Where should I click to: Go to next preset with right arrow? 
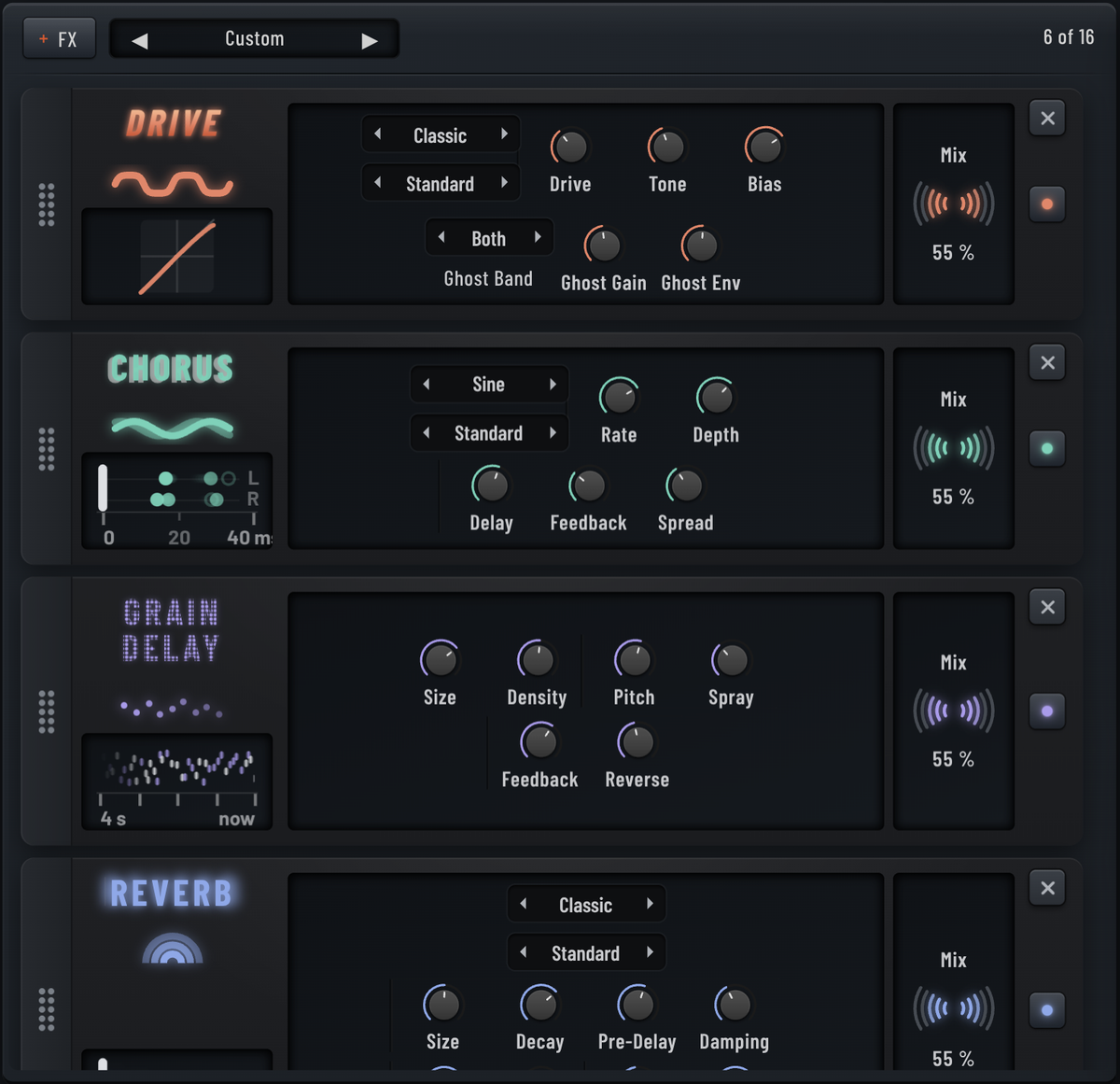click(370, 40)
